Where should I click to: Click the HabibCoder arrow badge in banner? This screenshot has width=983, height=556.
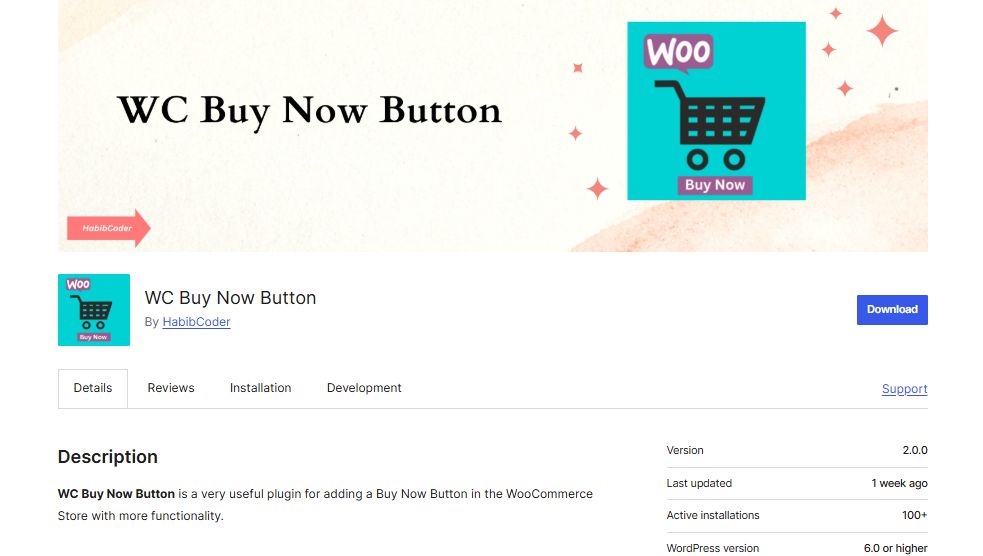click(108, 228)
